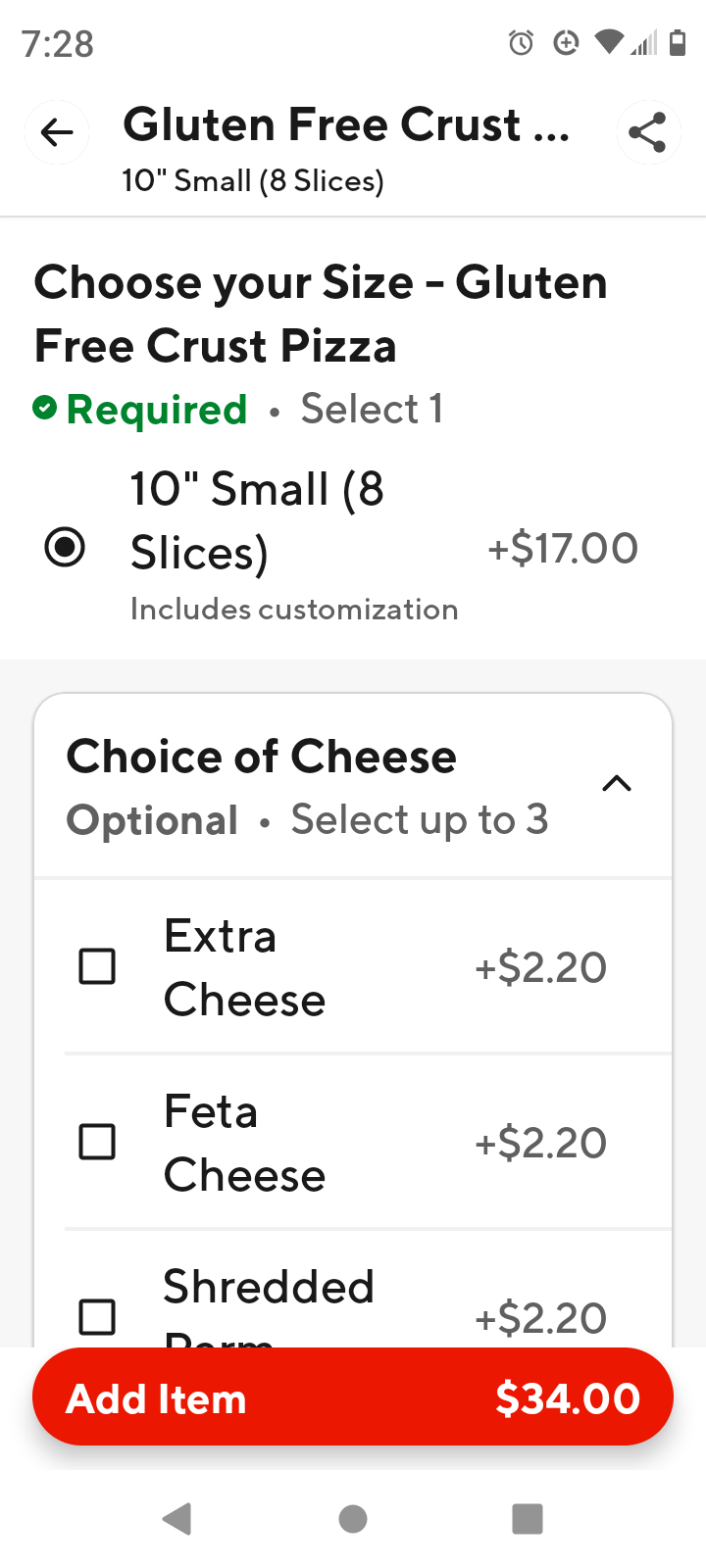Viewport: 706px width, 1568px height.
Task: Tap the share icon
Action: tap(648, 132)
